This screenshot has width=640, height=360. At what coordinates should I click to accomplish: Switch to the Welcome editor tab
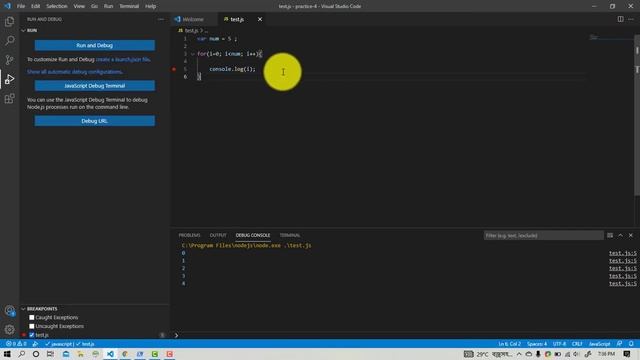pos(193,19)
